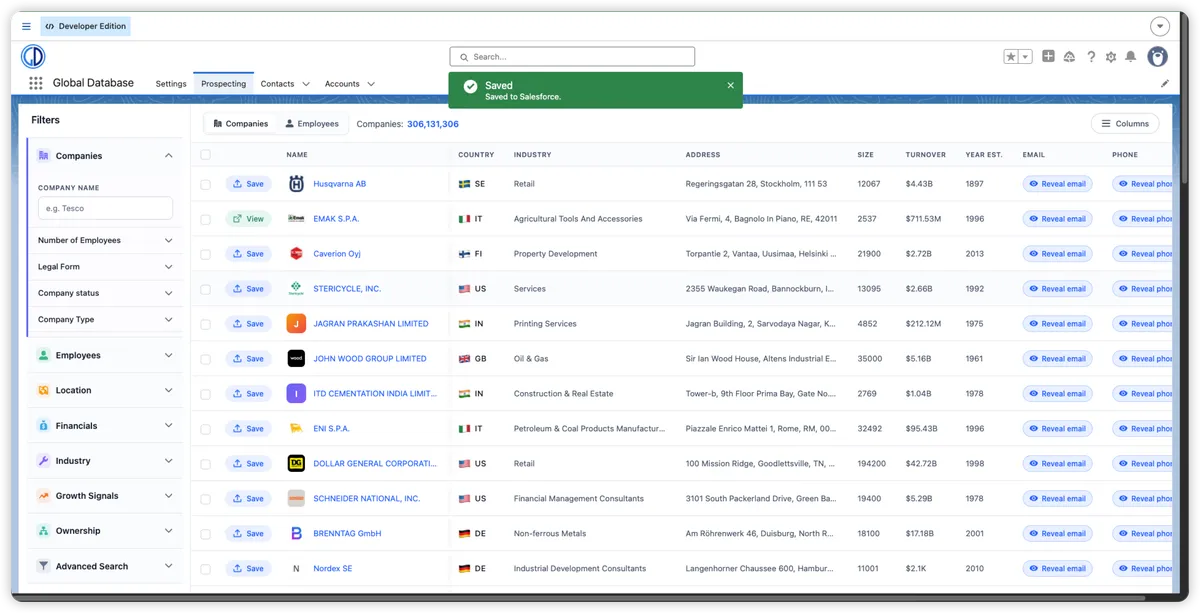This screenshot has width=1200, height=613.
Task: Tick the checkbox for STERICYCLE, INC.
Action: pos(206,290)
